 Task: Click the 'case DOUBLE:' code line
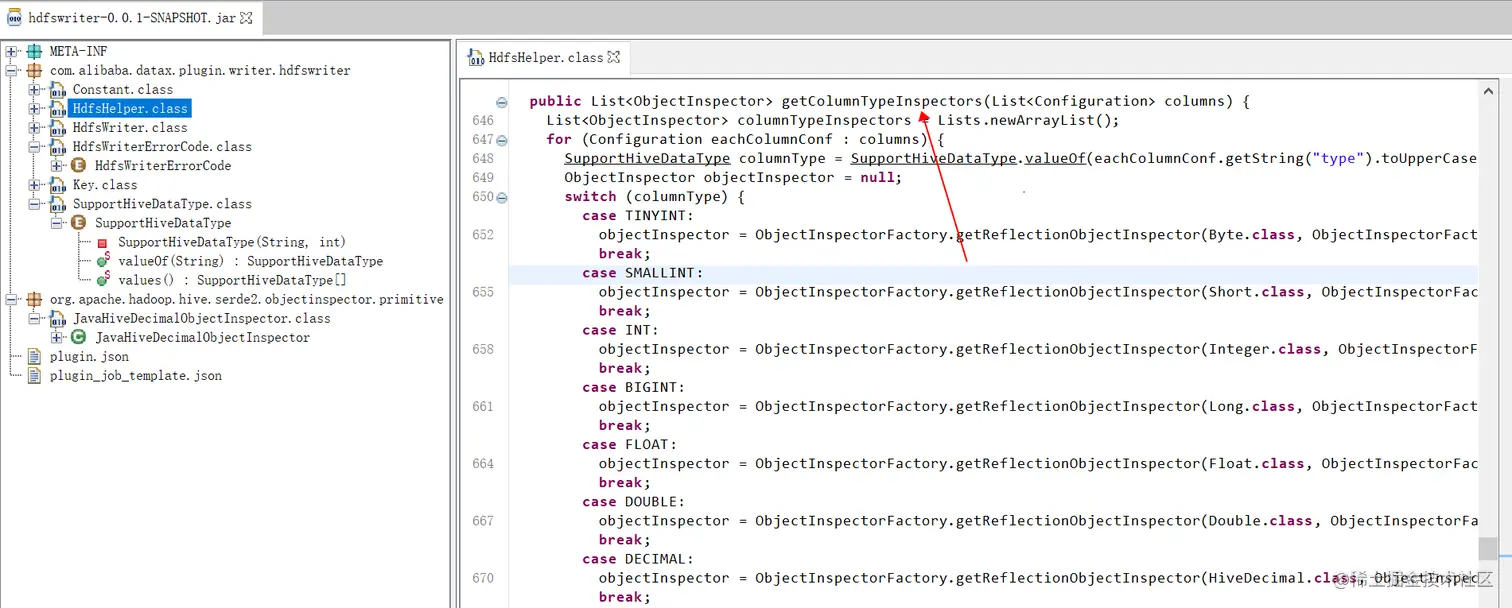tap(633, 501)
